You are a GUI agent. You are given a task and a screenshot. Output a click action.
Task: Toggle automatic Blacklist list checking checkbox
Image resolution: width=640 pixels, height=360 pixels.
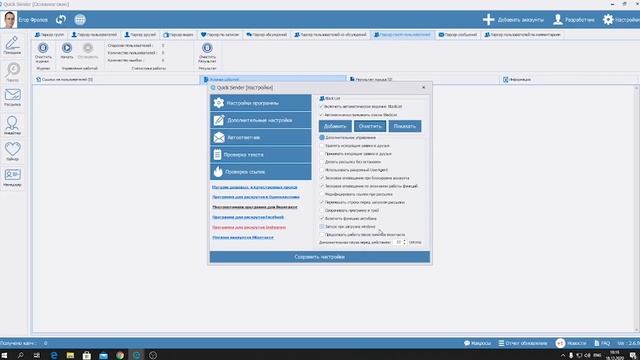pos(321,115)
